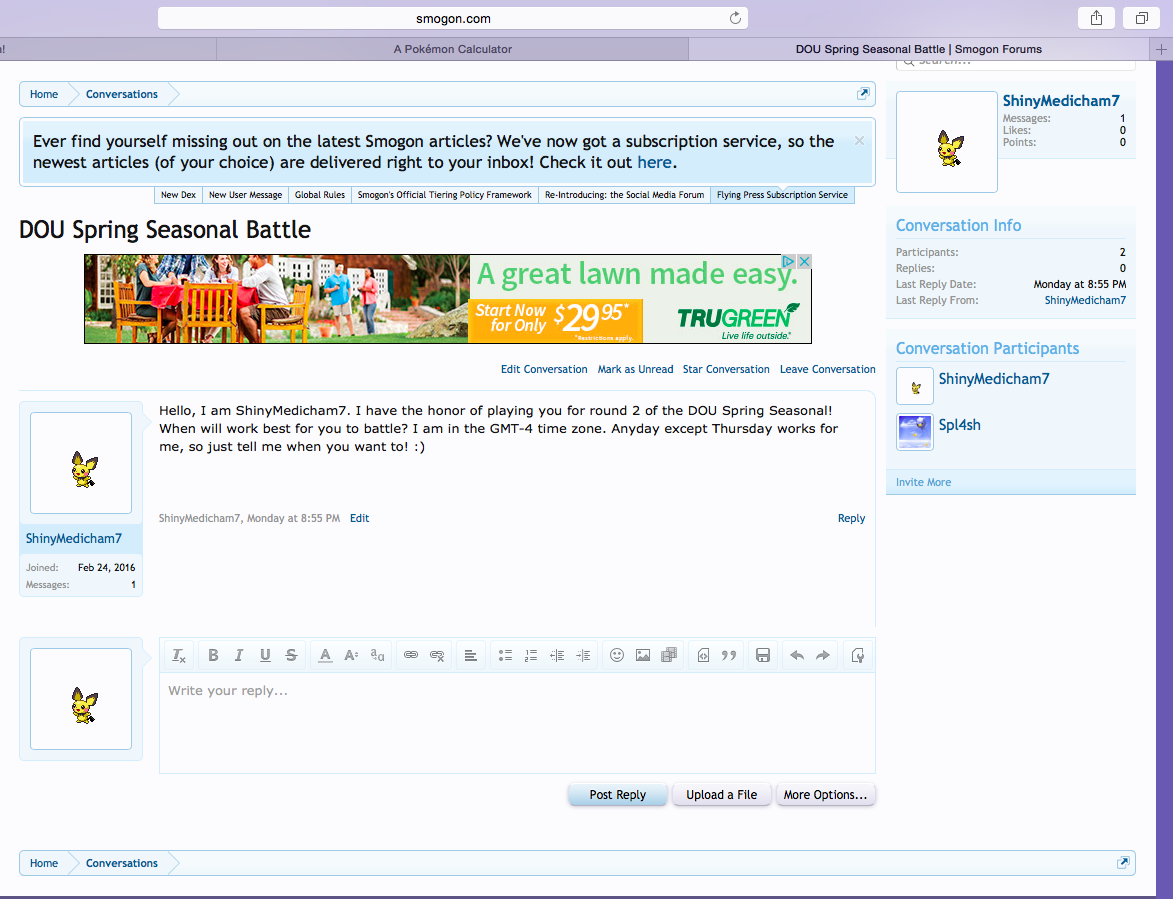This screenshot has height=899, width=1173.
Task: Click the undo arrow in editor
Action: coord(797,655)
